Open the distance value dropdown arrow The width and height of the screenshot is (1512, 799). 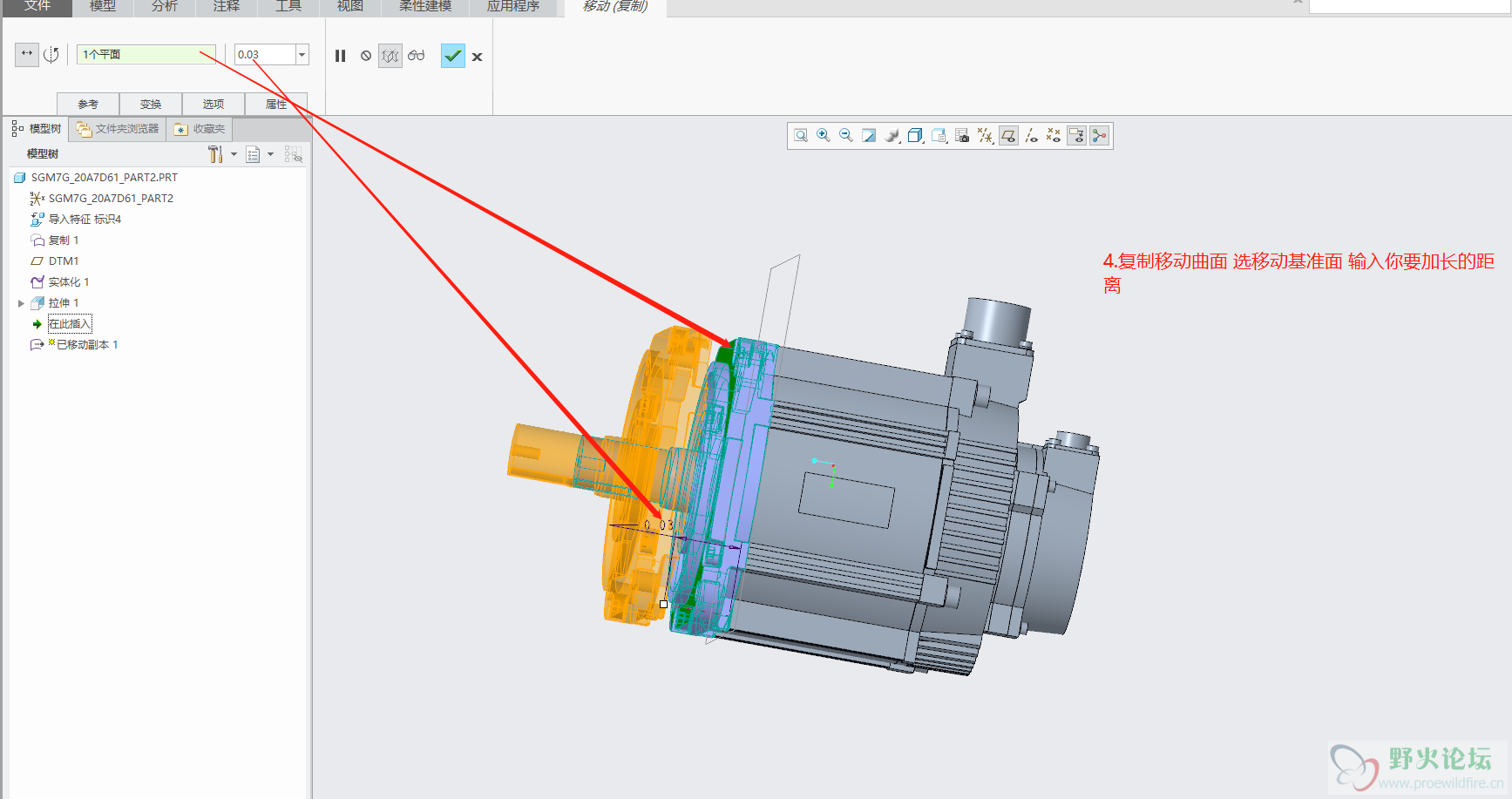point(302,54)
